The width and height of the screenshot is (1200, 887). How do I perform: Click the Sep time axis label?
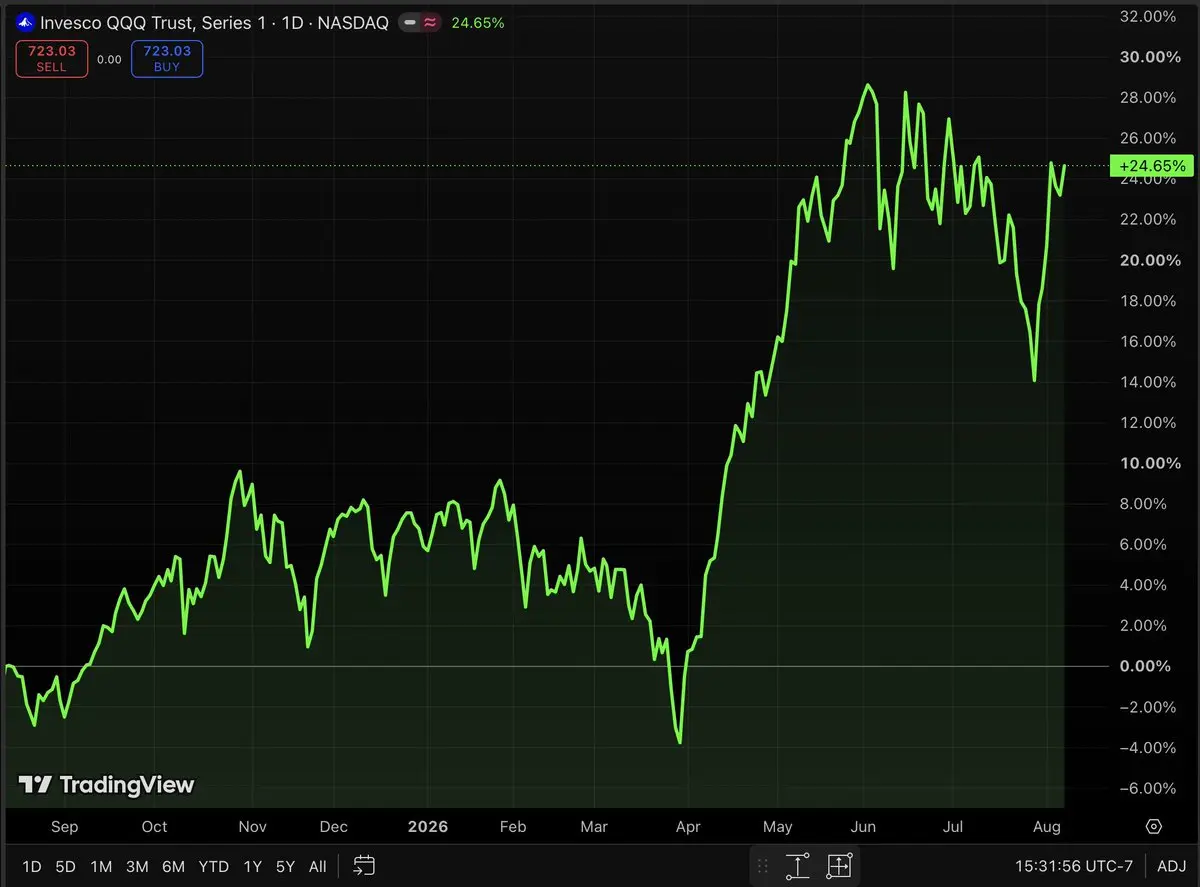(64, 827)
